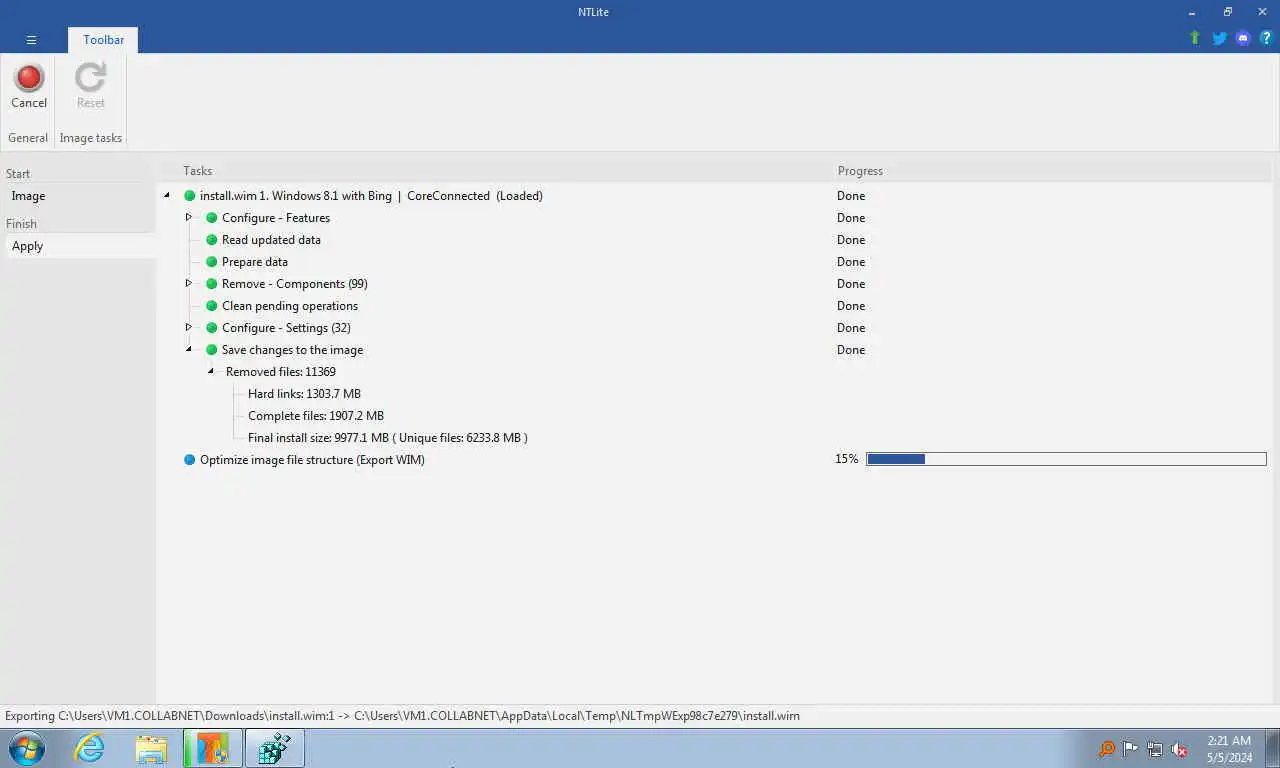Screen dimensions: 1280x768
Task: Click green dot beside Remove - Components
Action: [x=211, y=284]
